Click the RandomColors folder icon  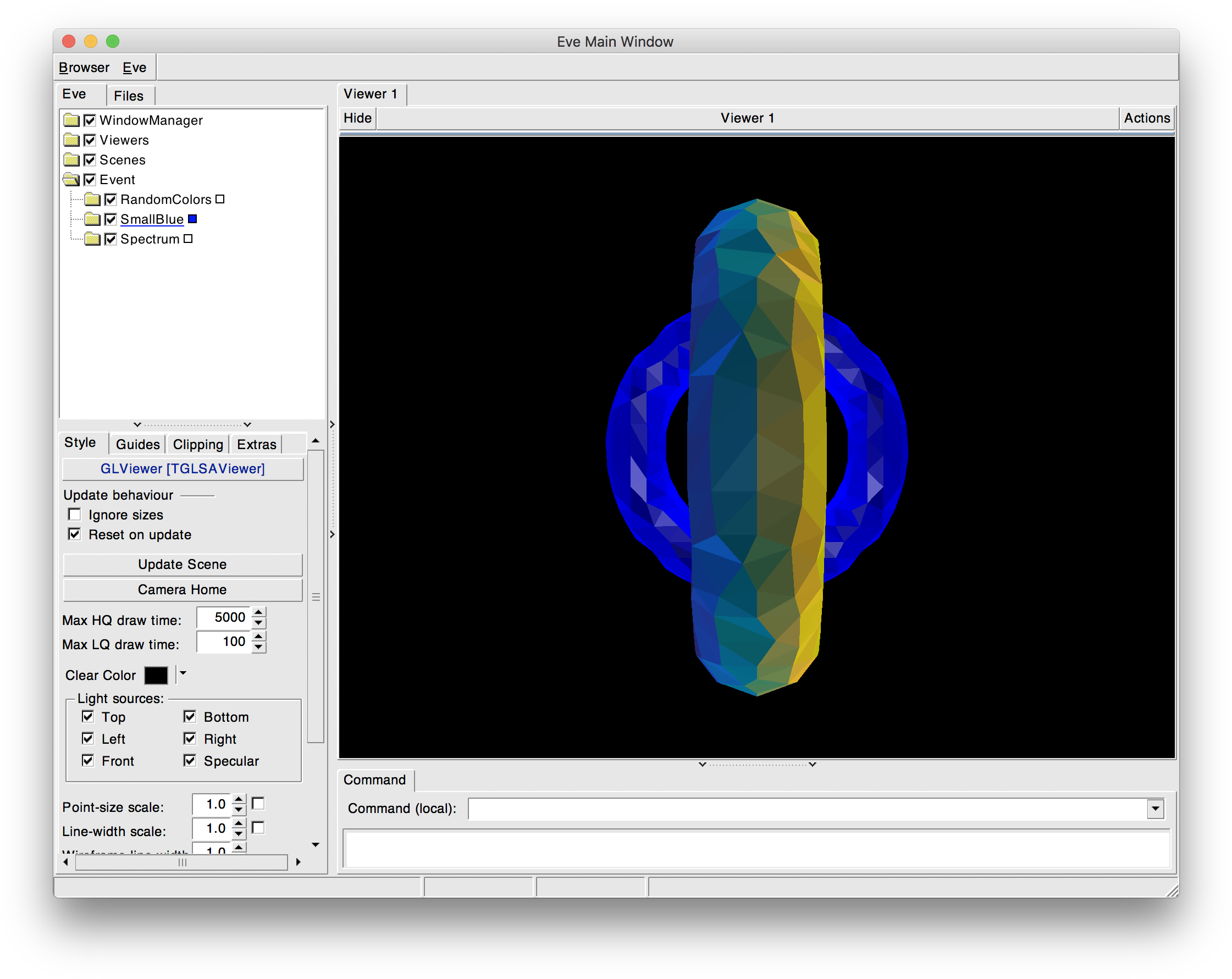coord(92,199)
